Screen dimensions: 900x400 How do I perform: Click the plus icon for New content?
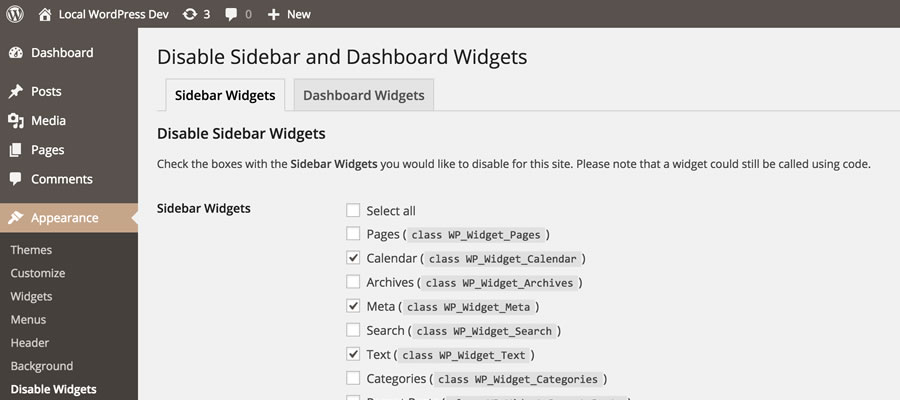pos(272,14)
